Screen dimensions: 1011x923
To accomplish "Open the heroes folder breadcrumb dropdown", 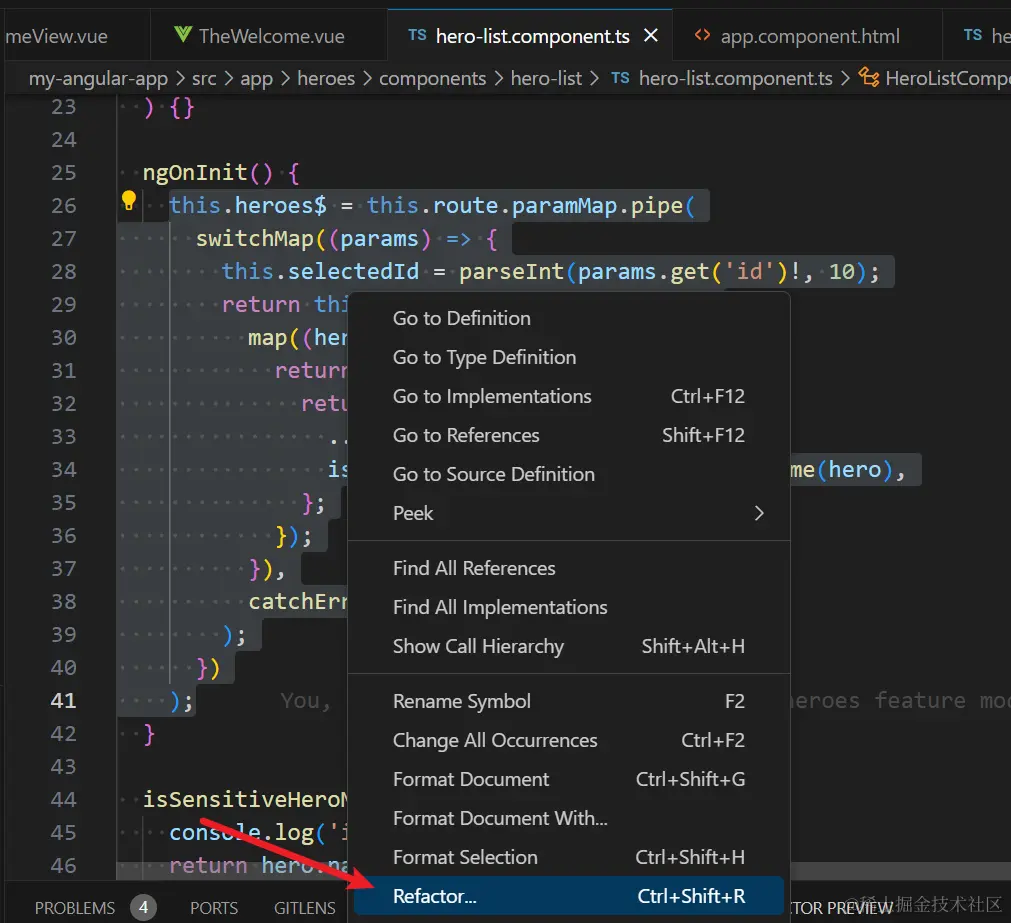I will pyautogui.click(x=325, y=78).
